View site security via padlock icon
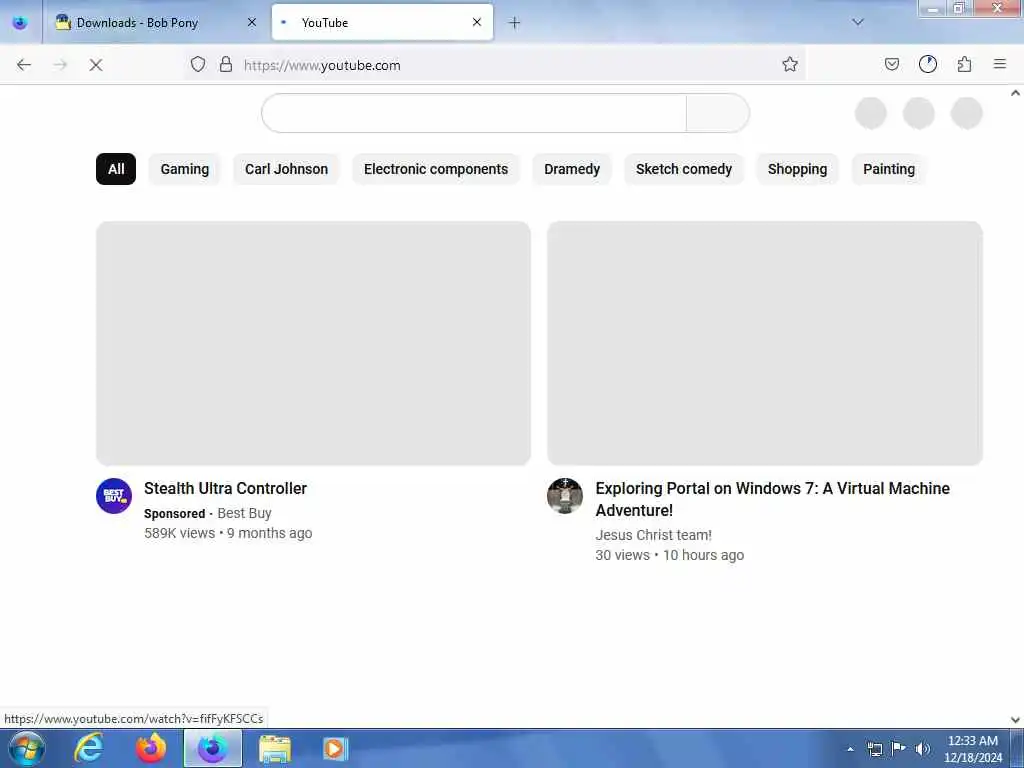The height and width of the screenshot is (768, 1024). 226,64
